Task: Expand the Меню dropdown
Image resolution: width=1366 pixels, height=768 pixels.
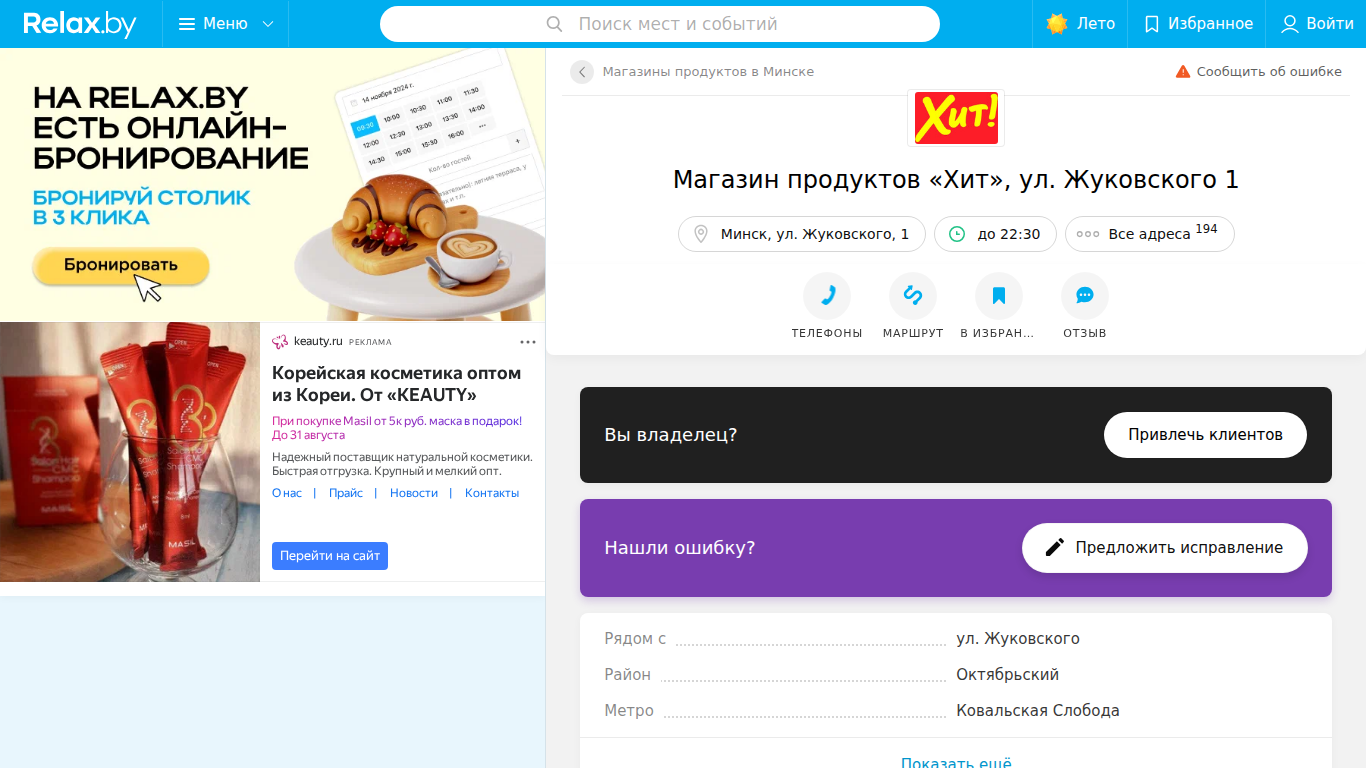Action: pyautogui.click(x=225, y=24)
